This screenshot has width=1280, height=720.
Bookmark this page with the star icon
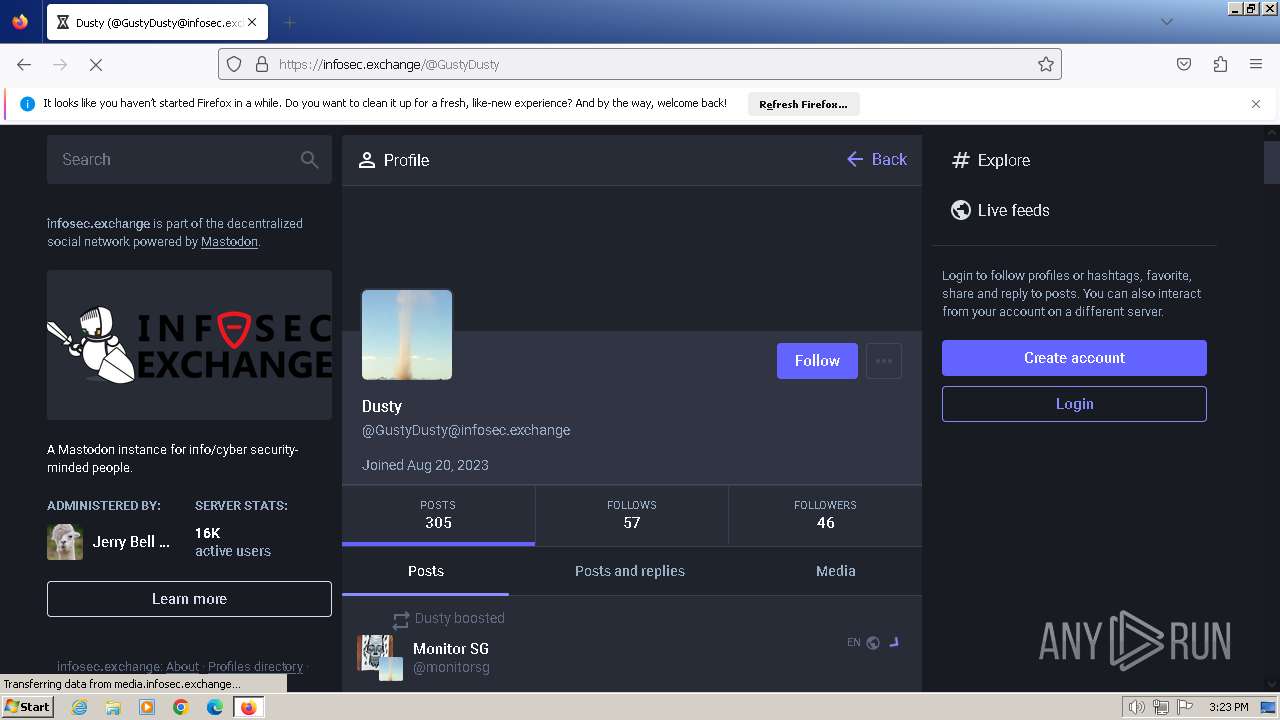1046,64
